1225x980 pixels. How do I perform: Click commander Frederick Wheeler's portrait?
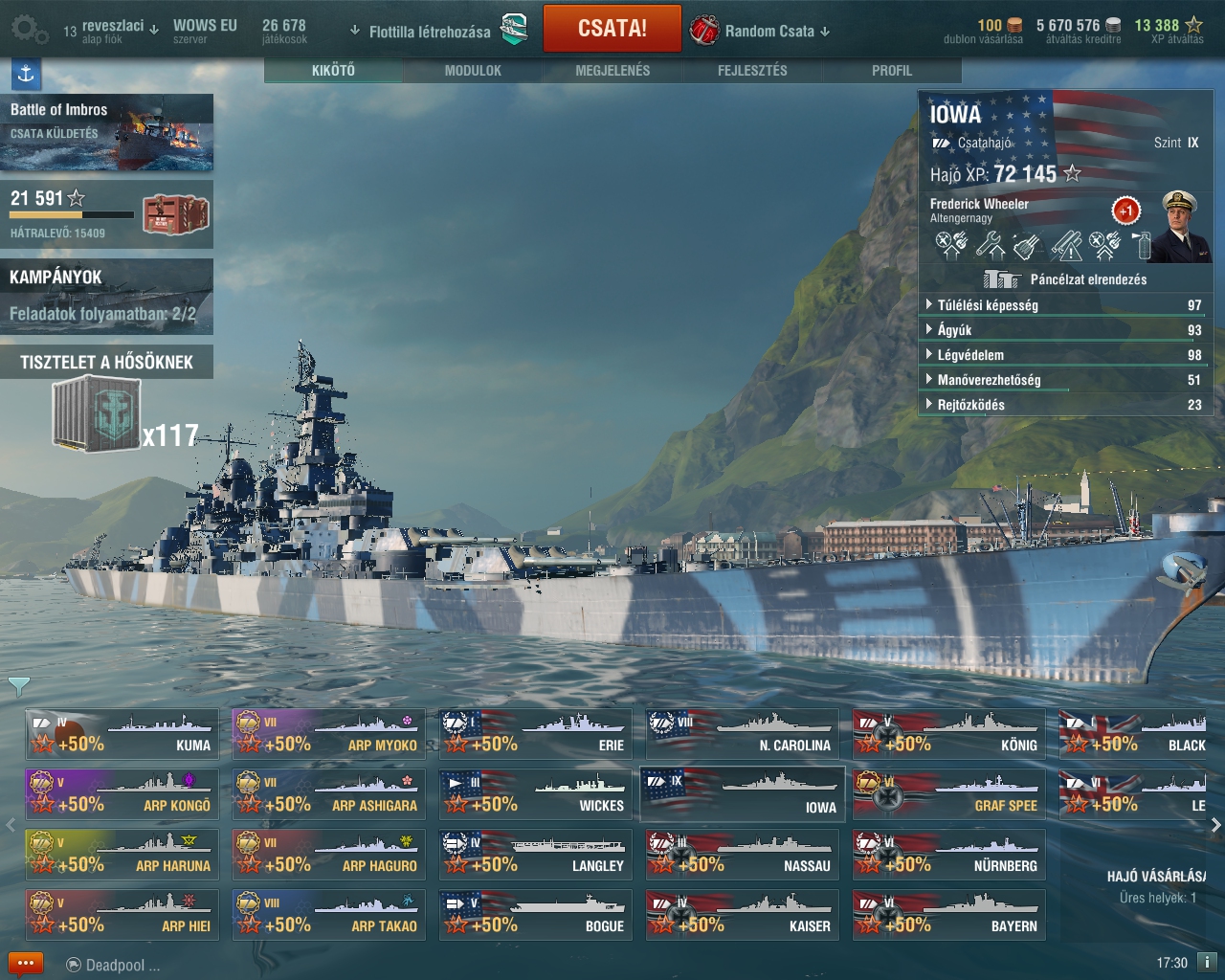1180,226
